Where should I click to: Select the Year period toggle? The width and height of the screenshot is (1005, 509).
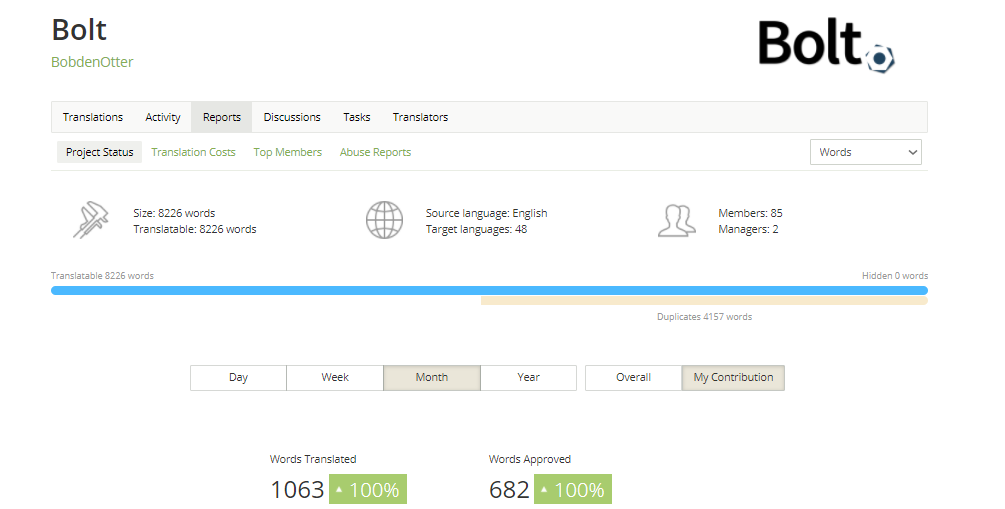tap(528, 378)
